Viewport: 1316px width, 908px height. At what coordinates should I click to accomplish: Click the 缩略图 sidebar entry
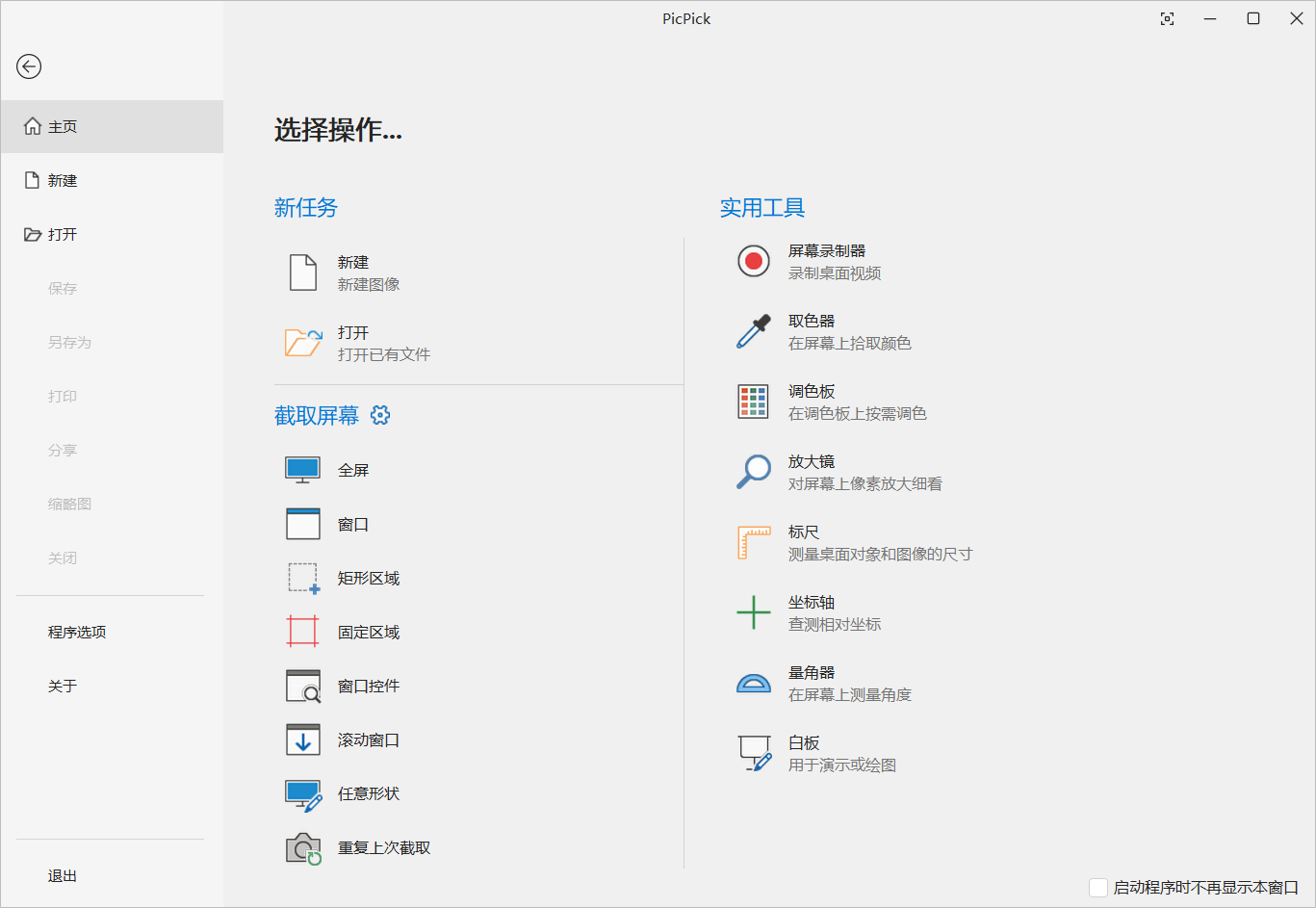(70, 504)
